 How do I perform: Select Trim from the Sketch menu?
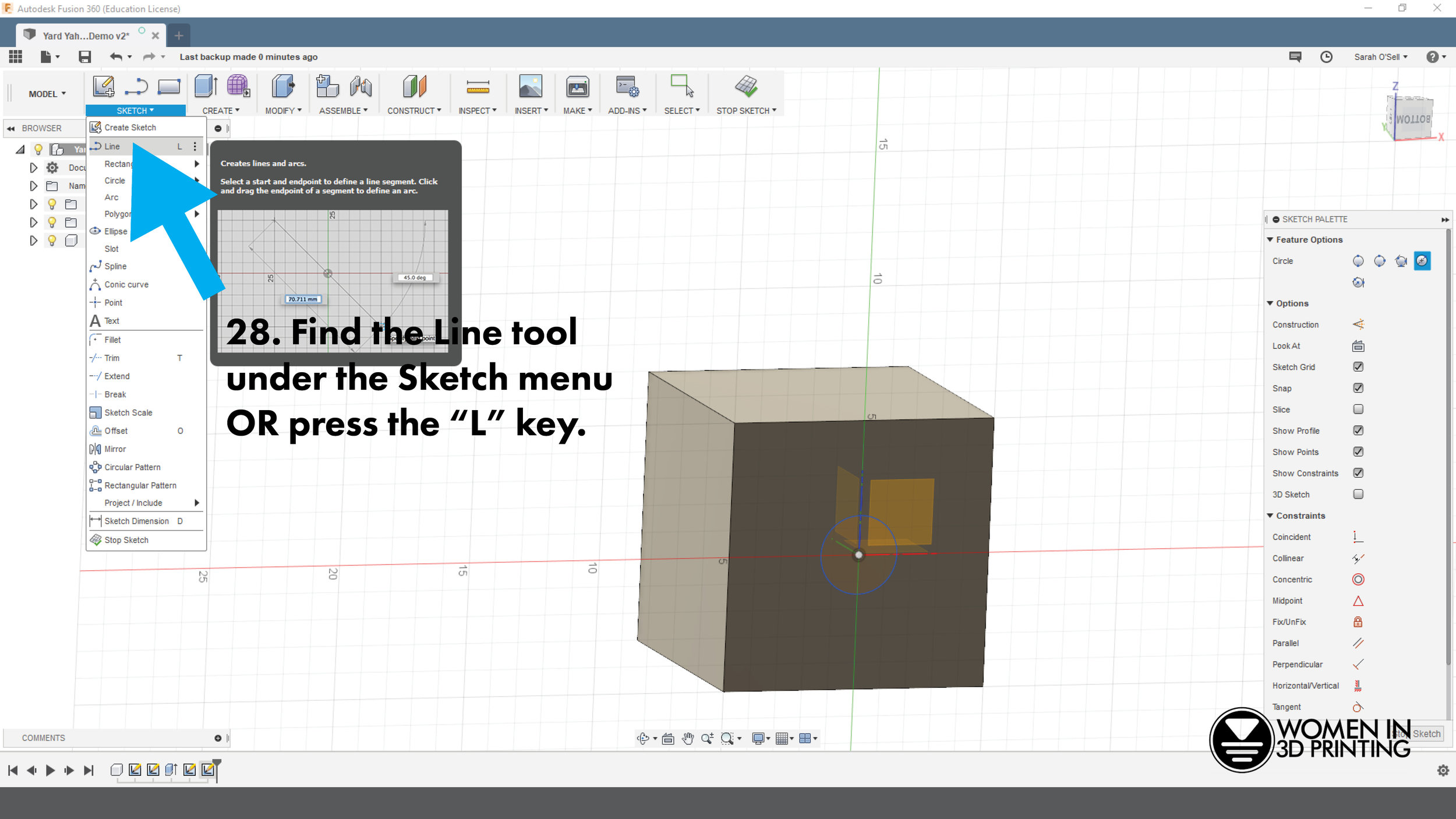tap(146, 358)
